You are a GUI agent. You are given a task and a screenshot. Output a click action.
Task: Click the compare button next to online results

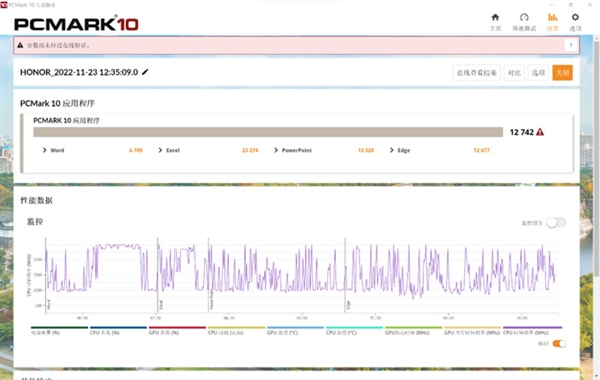[514, 73]
